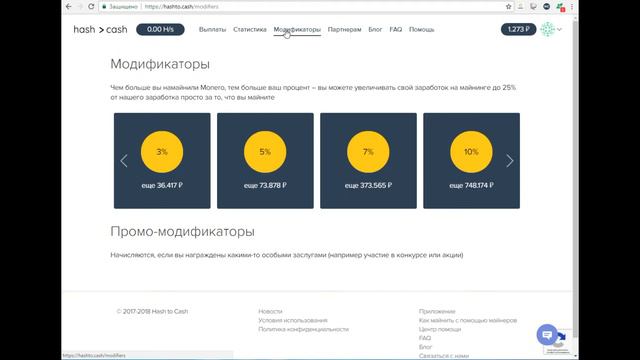
Task: Click the hash > cash logo
Action: pyautogui.click(x=100, y=29)
